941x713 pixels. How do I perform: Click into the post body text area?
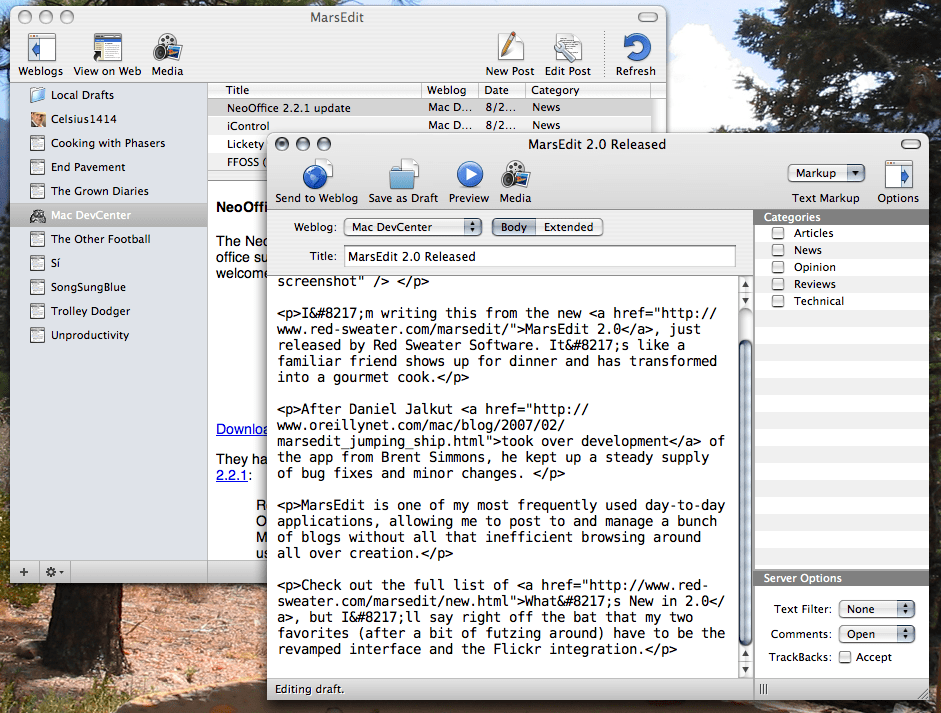click(503, 477)
